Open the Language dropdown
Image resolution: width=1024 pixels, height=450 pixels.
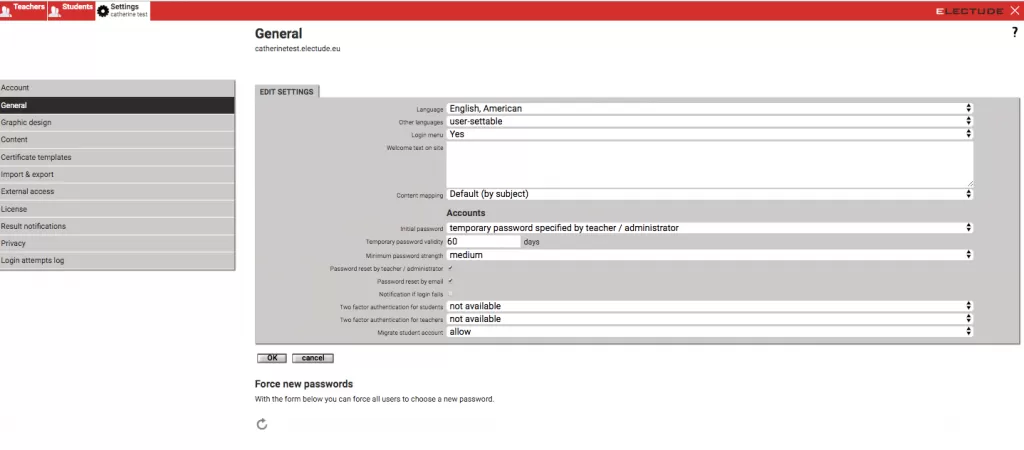(x=709, y=108)
